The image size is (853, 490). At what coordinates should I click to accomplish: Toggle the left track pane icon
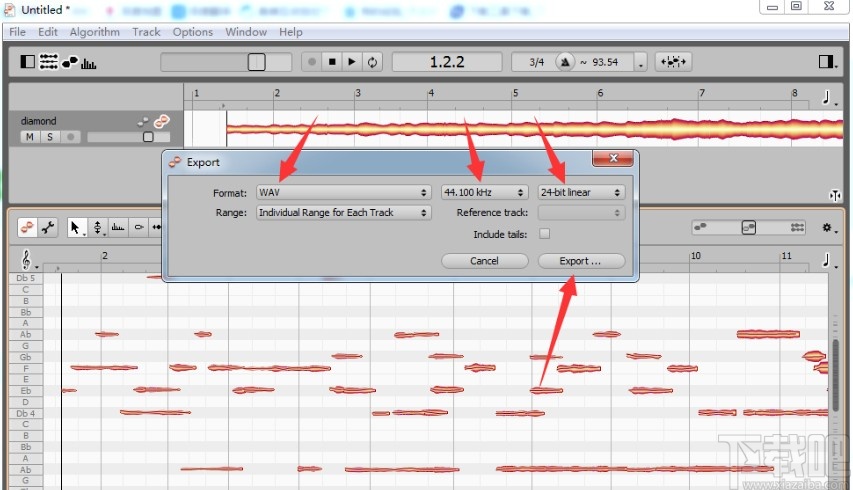click(27, 61)
